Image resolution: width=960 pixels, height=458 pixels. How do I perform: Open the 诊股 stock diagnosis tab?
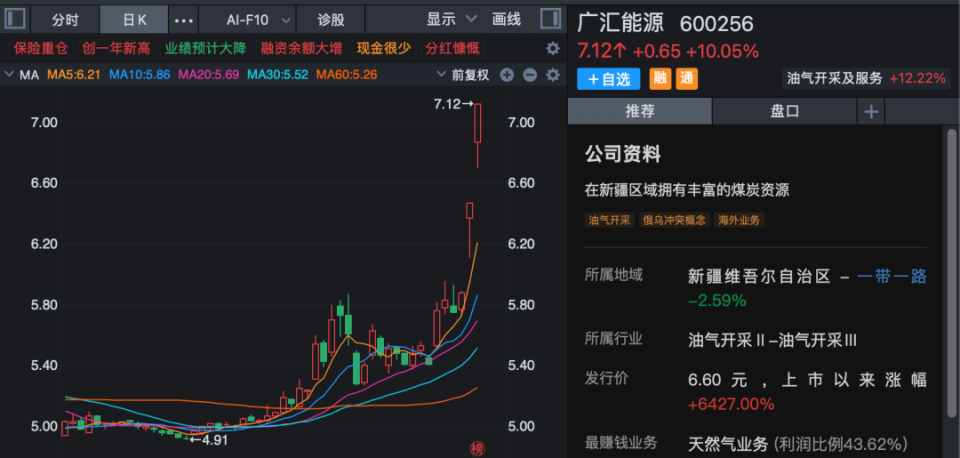(x=331, y=20)
